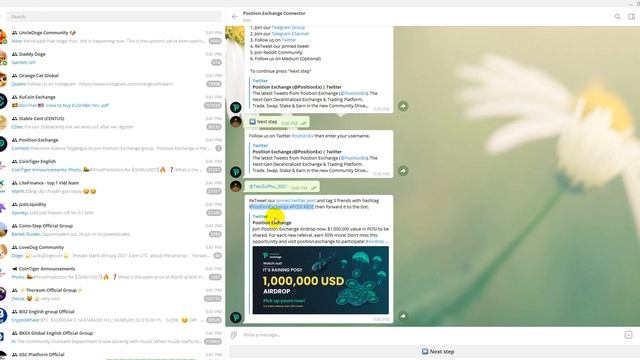Open the Daddy Doge chat
Image resolution: width=640 pixels, height=360 pixels.
pos(111,58)
